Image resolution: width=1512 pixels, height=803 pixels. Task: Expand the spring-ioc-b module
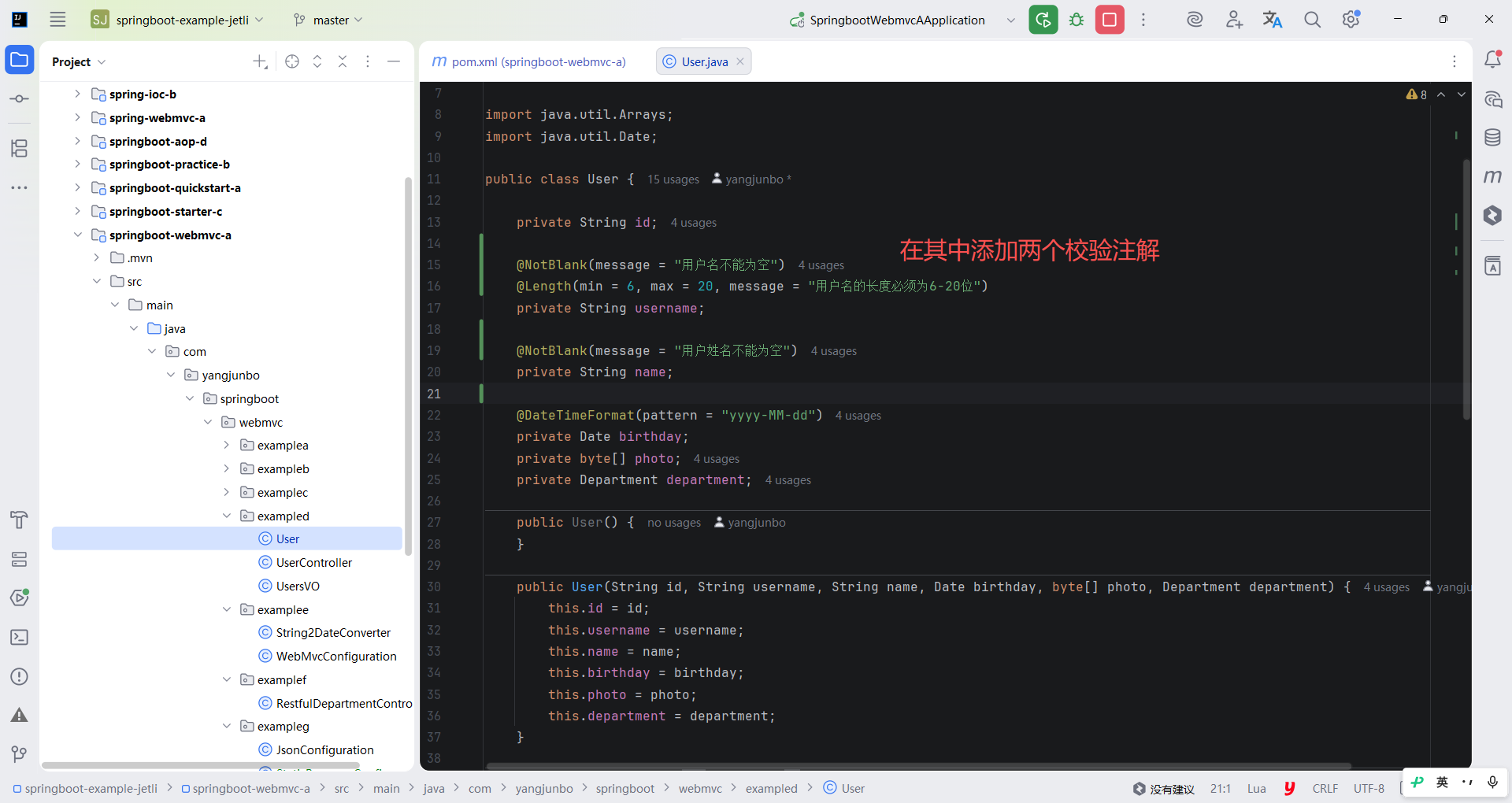[77, 94]
